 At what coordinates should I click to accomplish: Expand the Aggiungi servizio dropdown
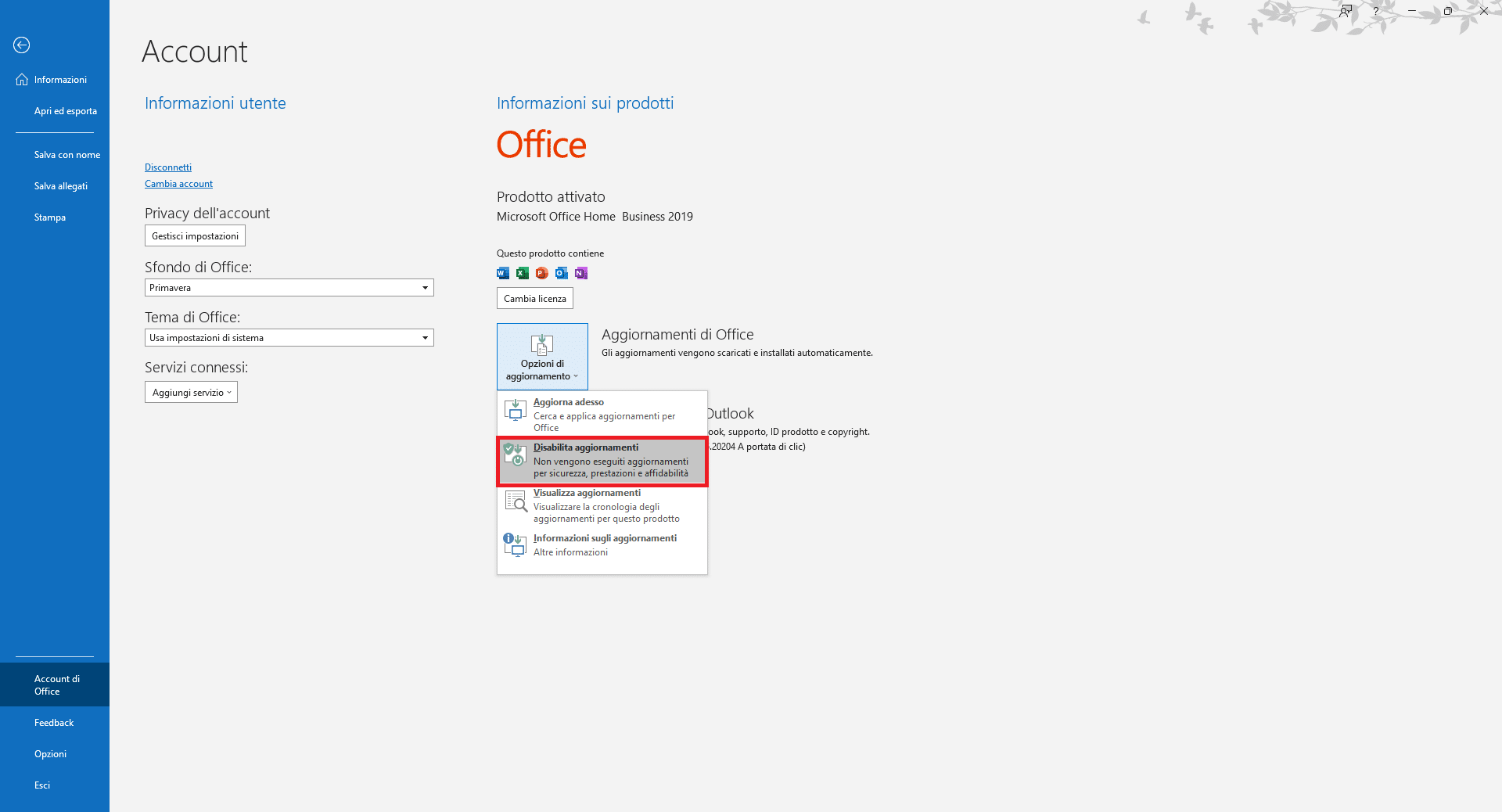point(191,393)
